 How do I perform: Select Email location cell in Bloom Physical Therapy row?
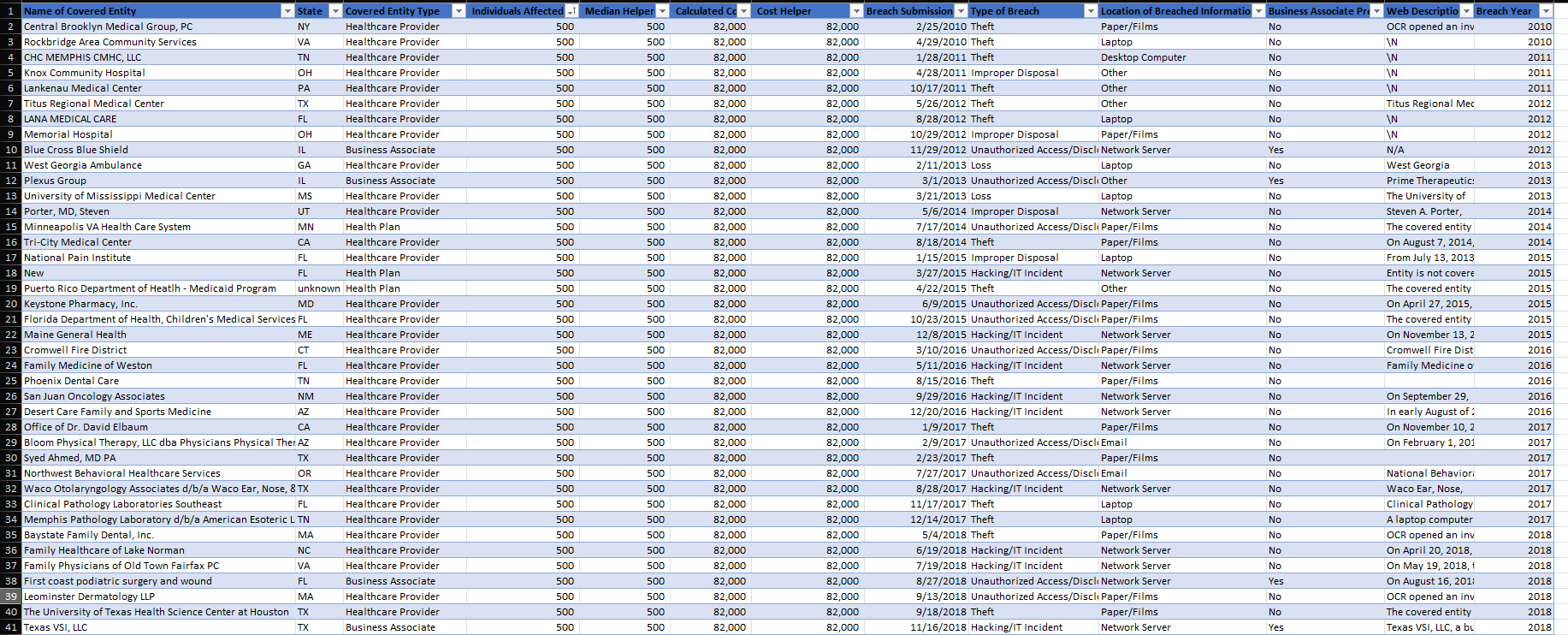click(x=1182, y=442)
